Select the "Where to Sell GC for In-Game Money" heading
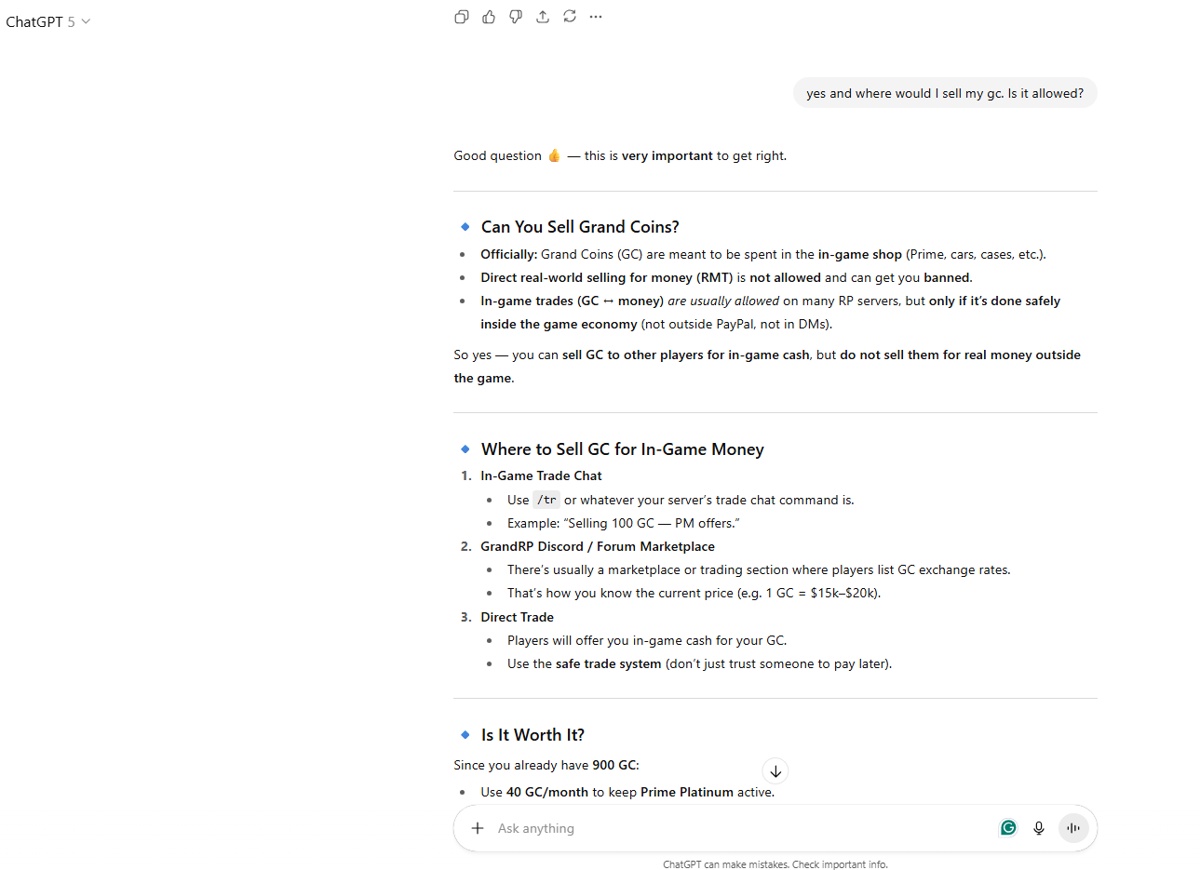The image size is (1200, 870). pyautogui.click(x=622, y=449)
